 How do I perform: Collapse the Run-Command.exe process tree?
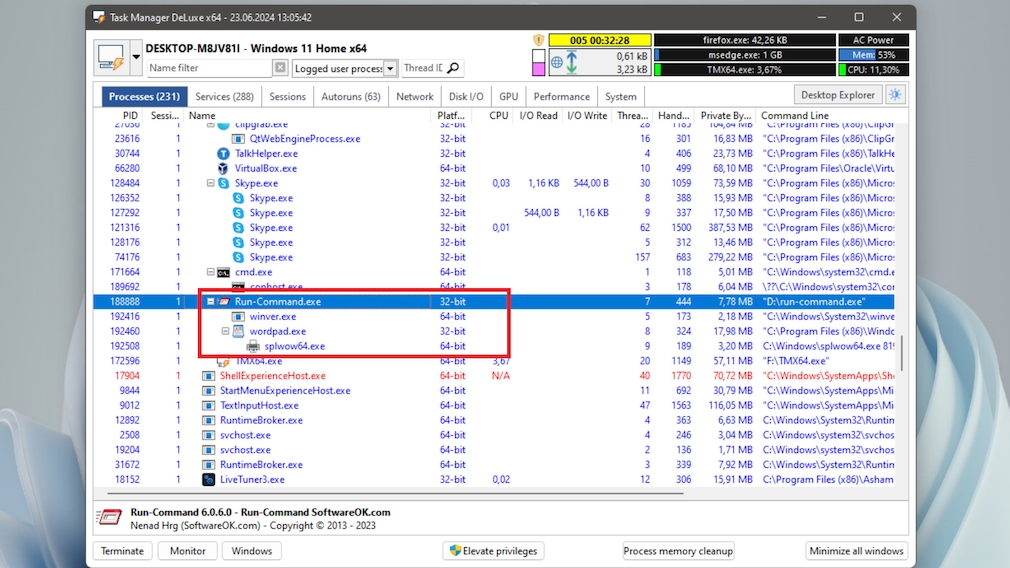[x=211, y=301]
